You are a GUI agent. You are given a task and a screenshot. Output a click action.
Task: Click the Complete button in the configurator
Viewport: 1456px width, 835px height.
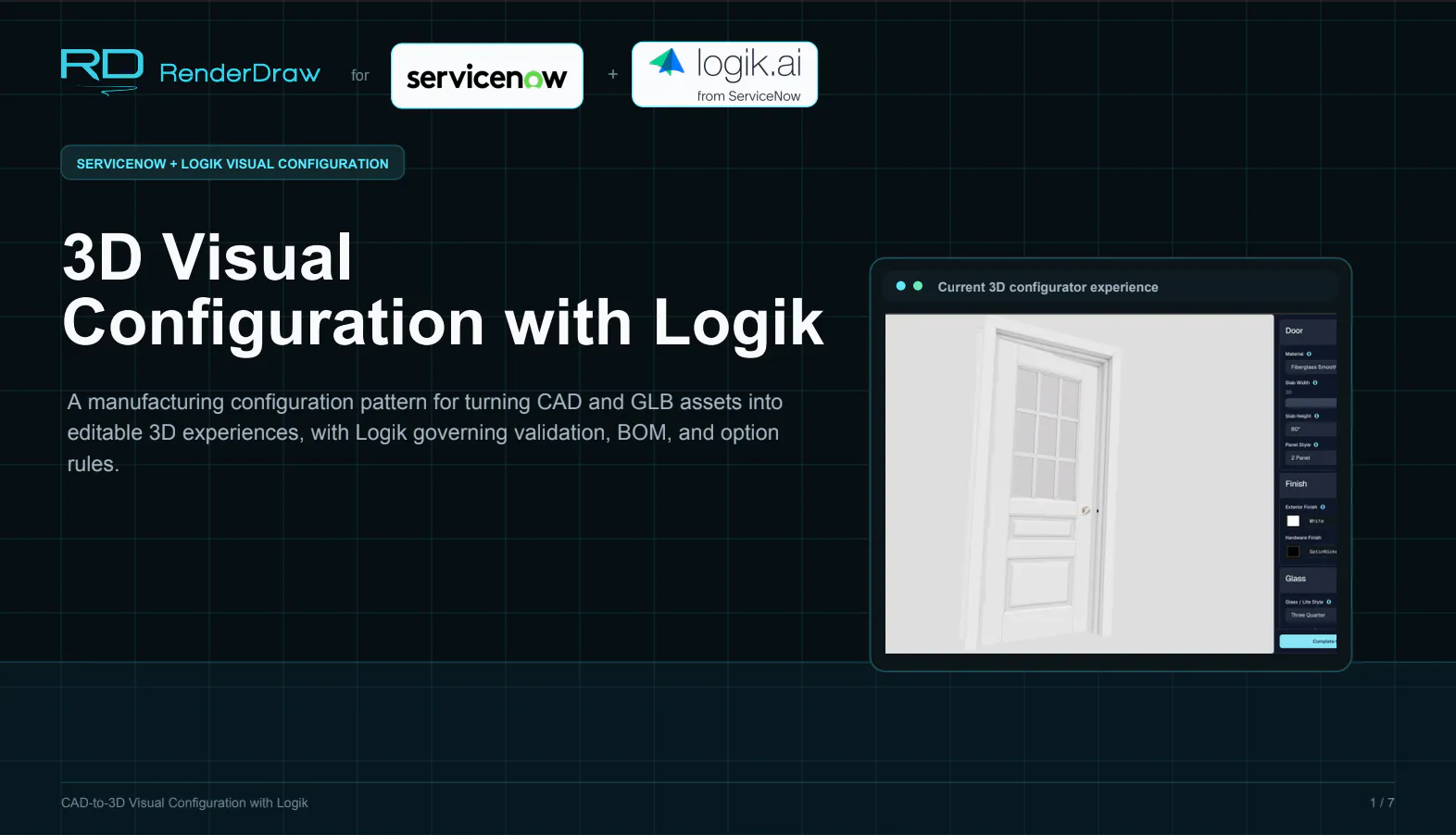[1308, 642]
